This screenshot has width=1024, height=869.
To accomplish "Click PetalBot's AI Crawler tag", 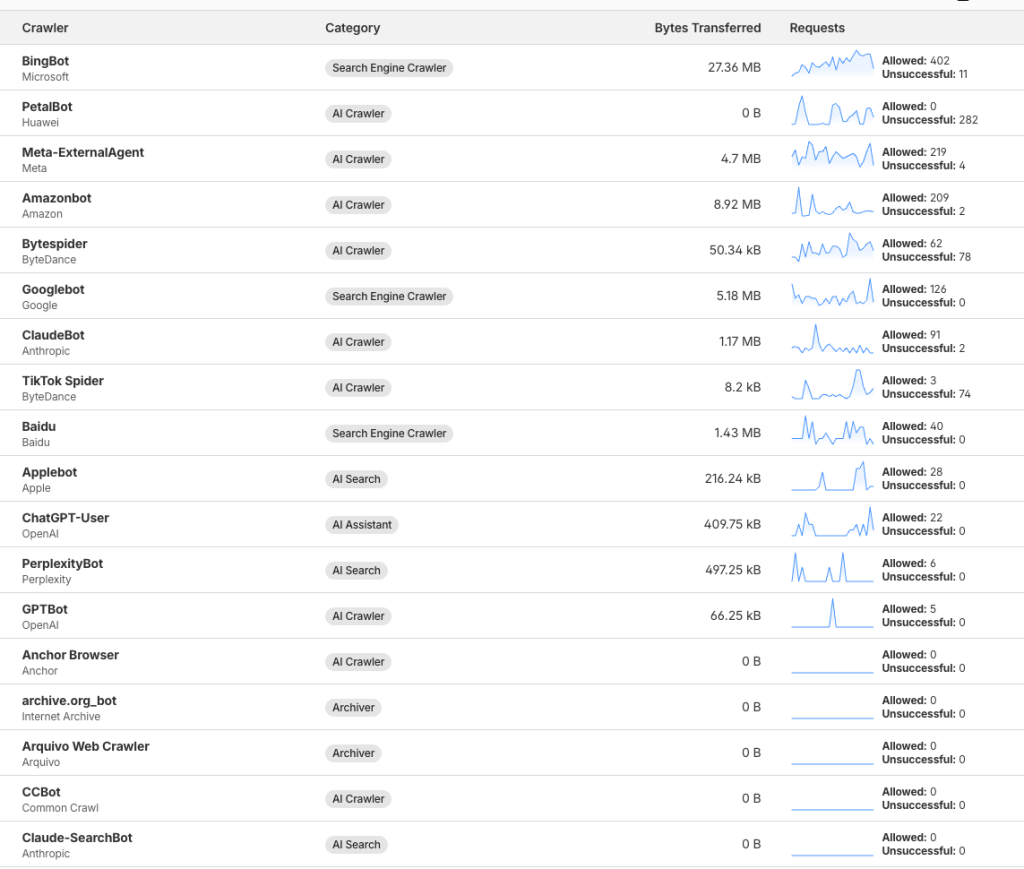I will coord(358,114).
